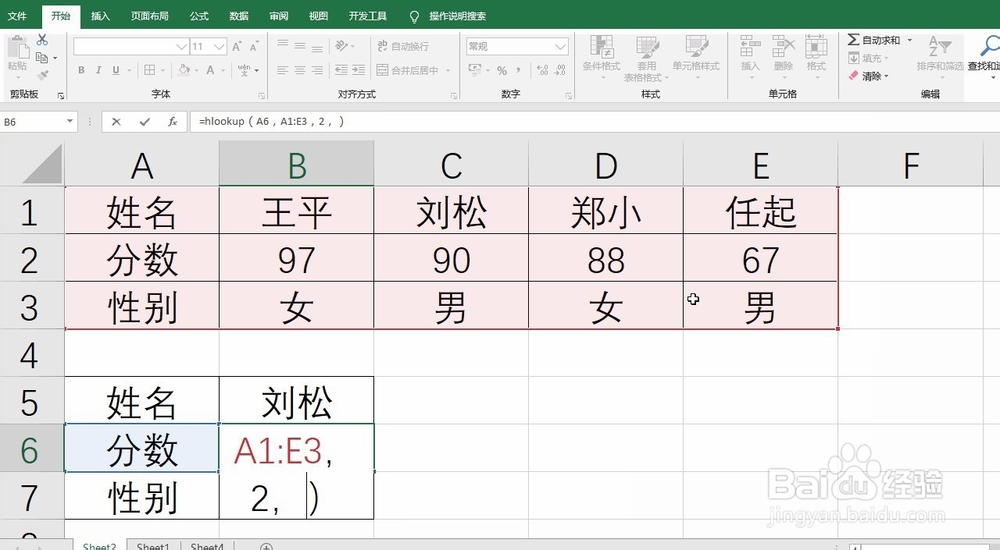This screenshot has width=1000, height=550.
Task: Click 合并后居中 merge and center button
Action: pyautogui.click(x=407, y=70)
